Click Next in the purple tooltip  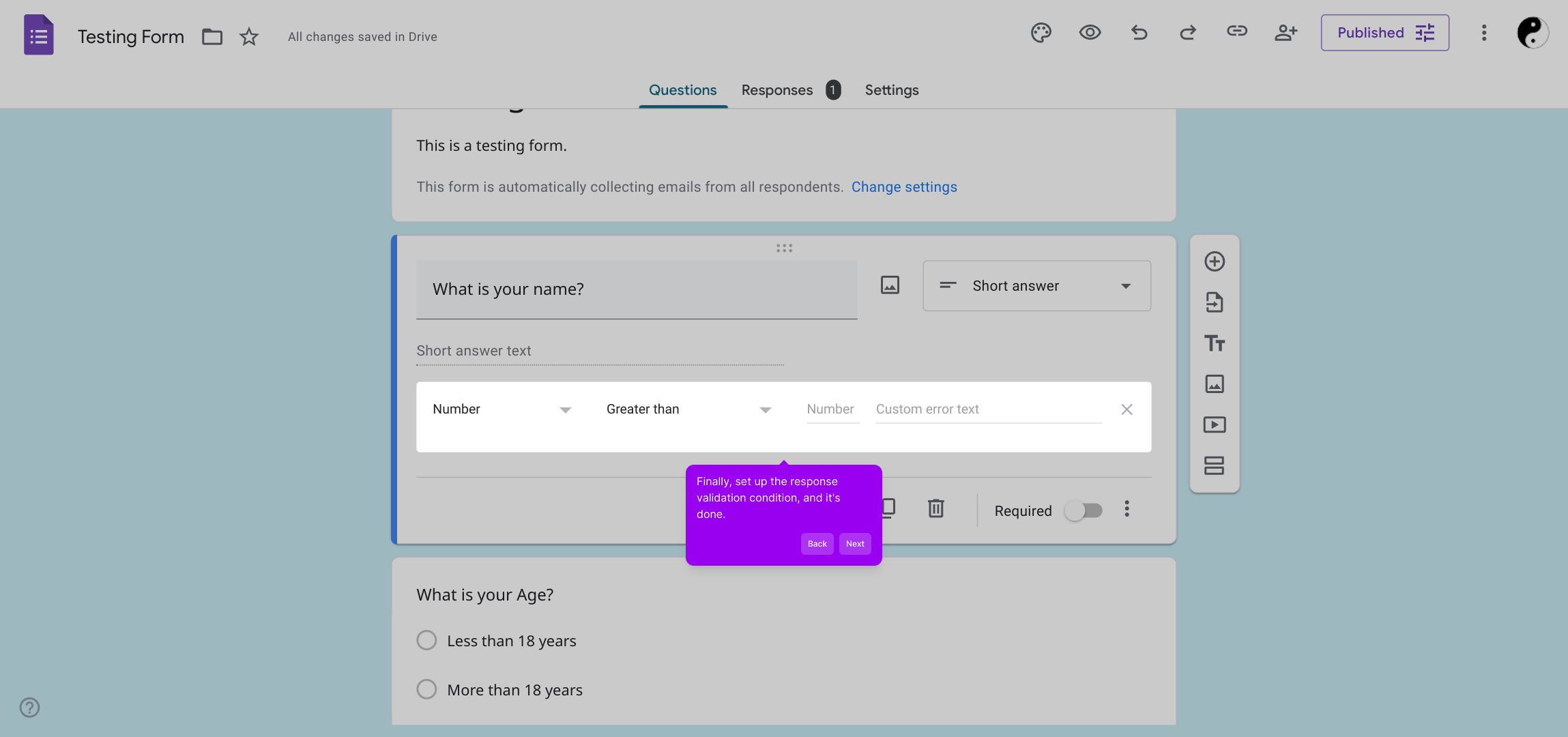(854, 544)
